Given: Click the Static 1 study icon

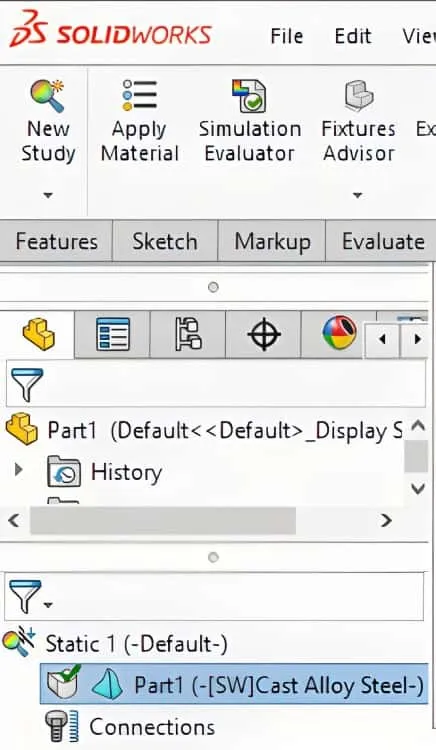Looking at the screenshot, I should point(19,642).
